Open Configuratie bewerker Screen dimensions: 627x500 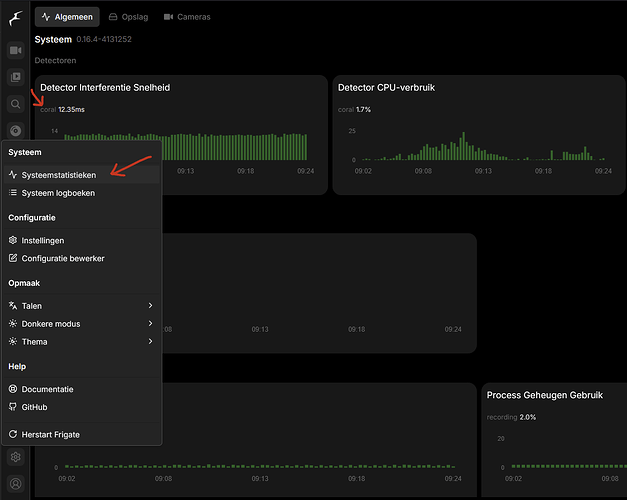pyautogui.click(x=62, y=258)
